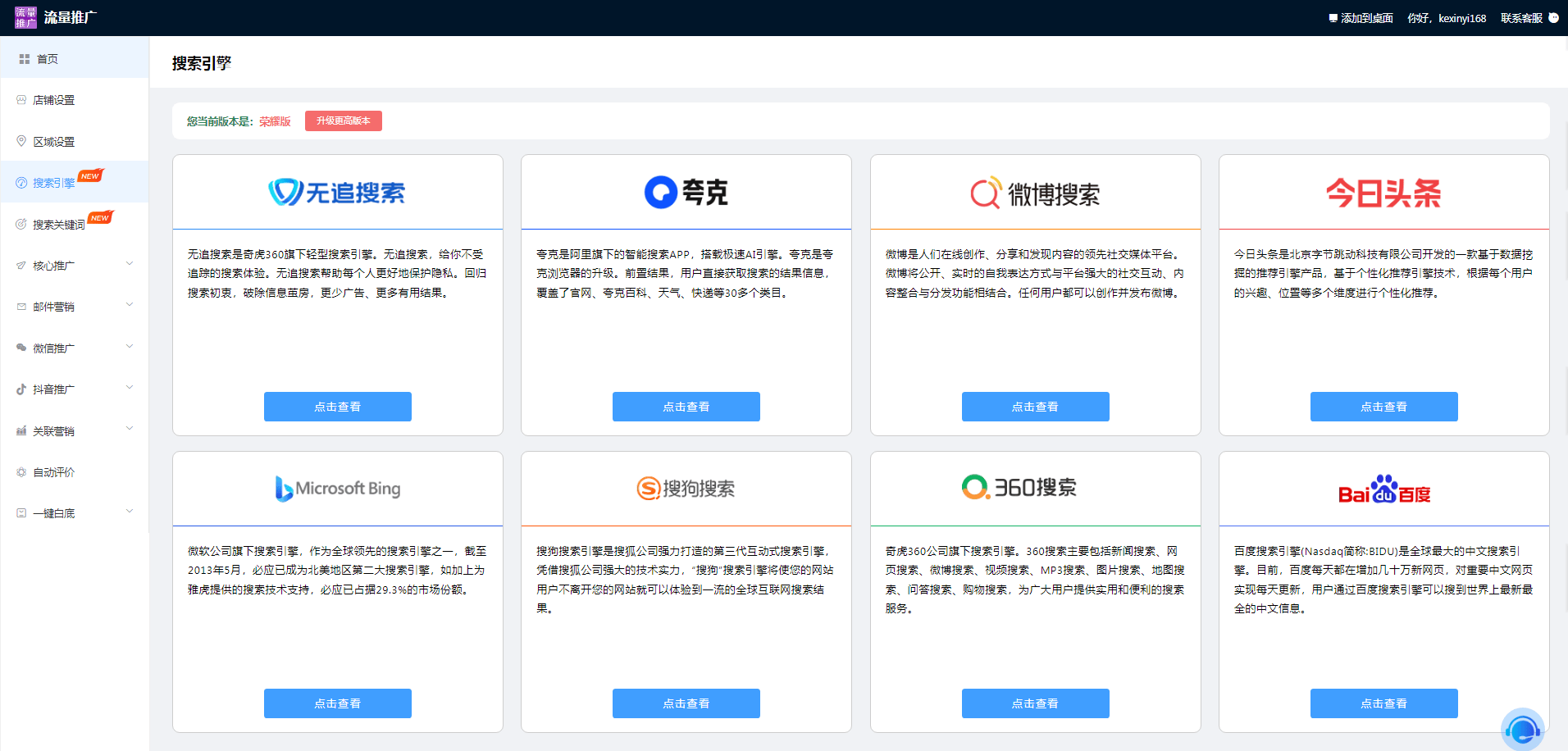Click the 搜索引擎 page heading
The image size is (1568, 751).
[x=202, y=63]
